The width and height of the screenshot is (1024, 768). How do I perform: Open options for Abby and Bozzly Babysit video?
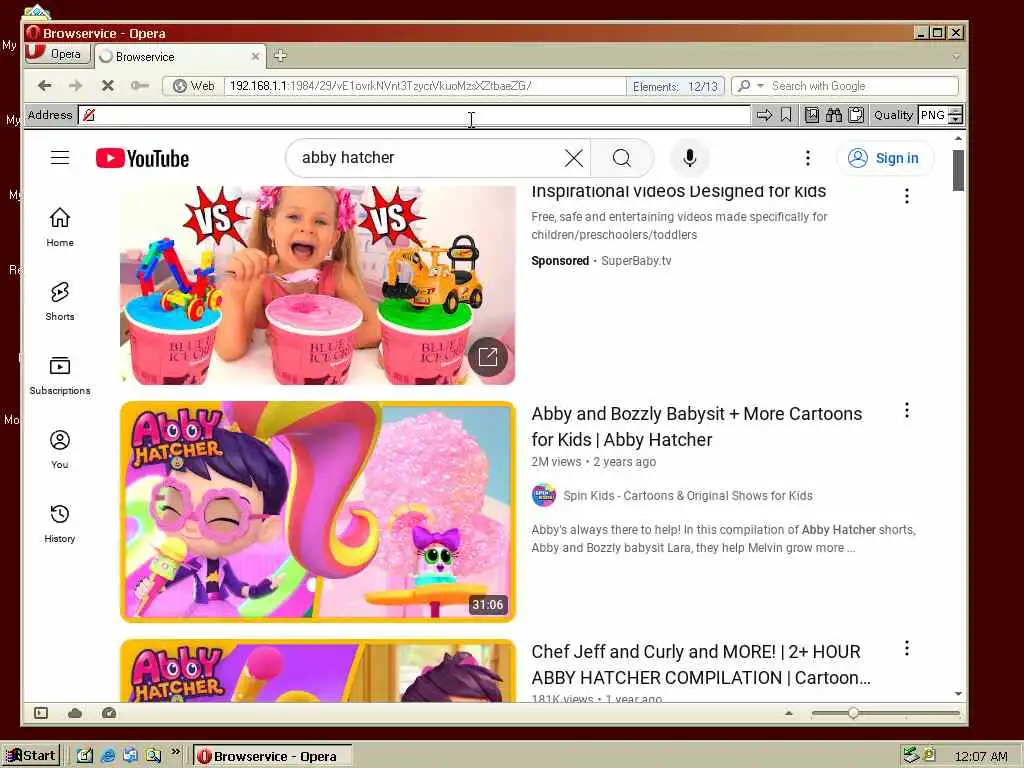(906, 410)
